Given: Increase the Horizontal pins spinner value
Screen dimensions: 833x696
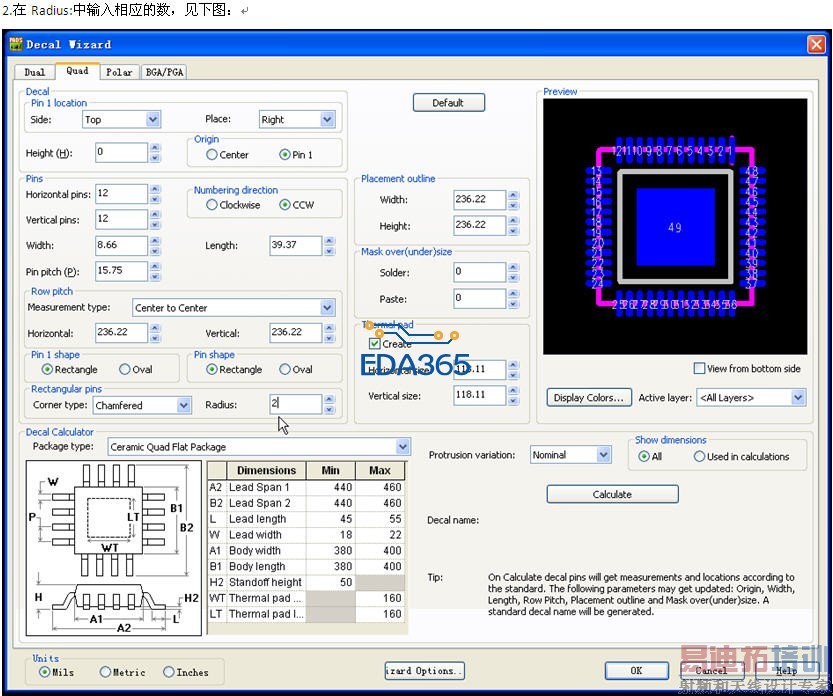Looking at the screenshot, I should click(155, 189).
